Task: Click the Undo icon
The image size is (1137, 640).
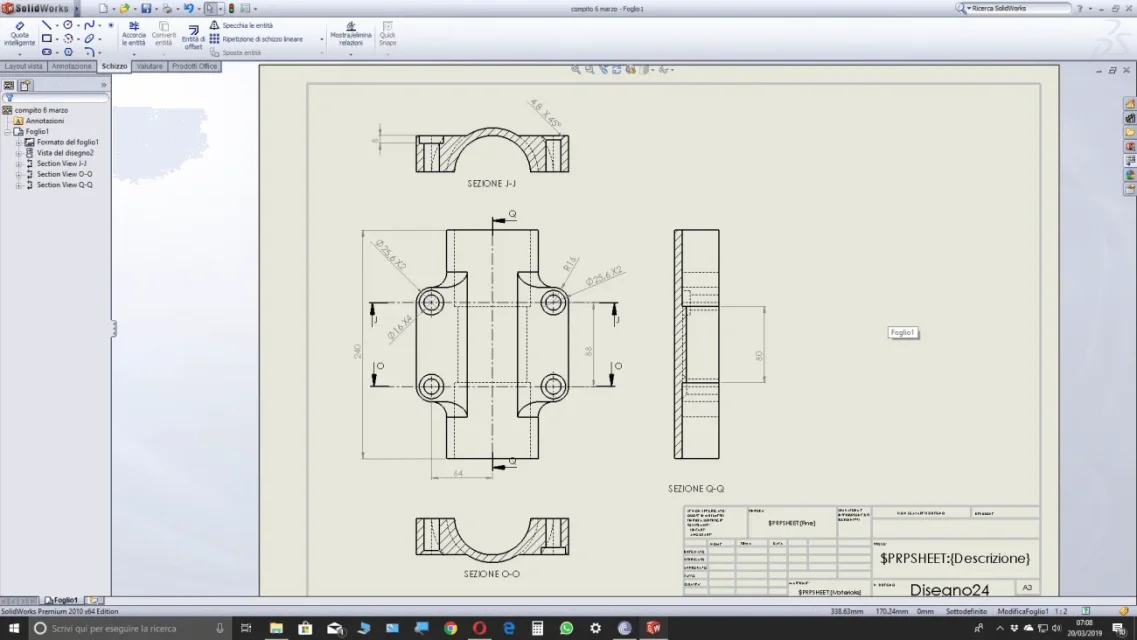Action: click(x=189, y=9)
